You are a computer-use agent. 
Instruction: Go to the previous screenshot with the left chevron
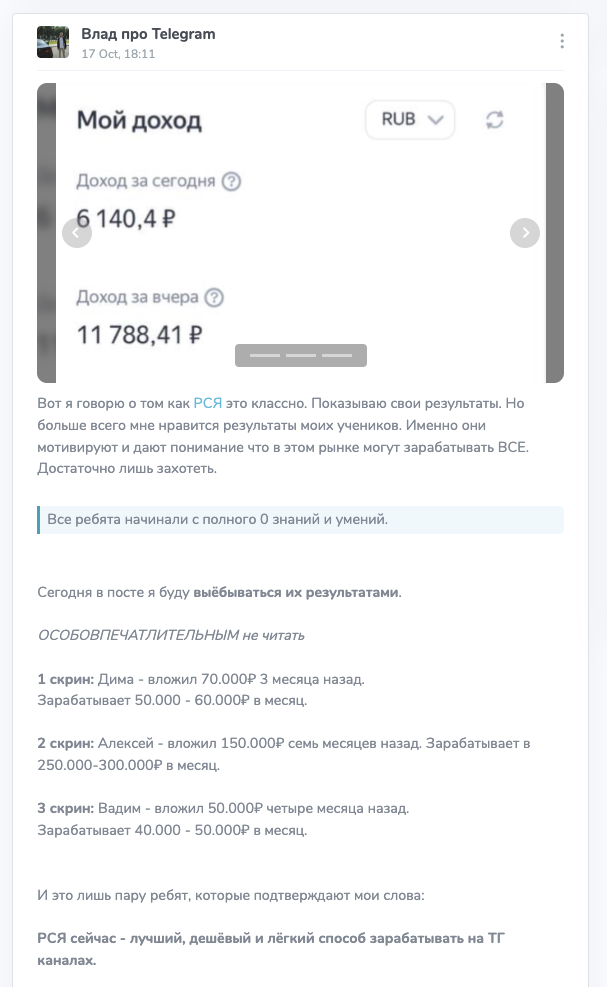pyautogui.click(x=77, y=233)
